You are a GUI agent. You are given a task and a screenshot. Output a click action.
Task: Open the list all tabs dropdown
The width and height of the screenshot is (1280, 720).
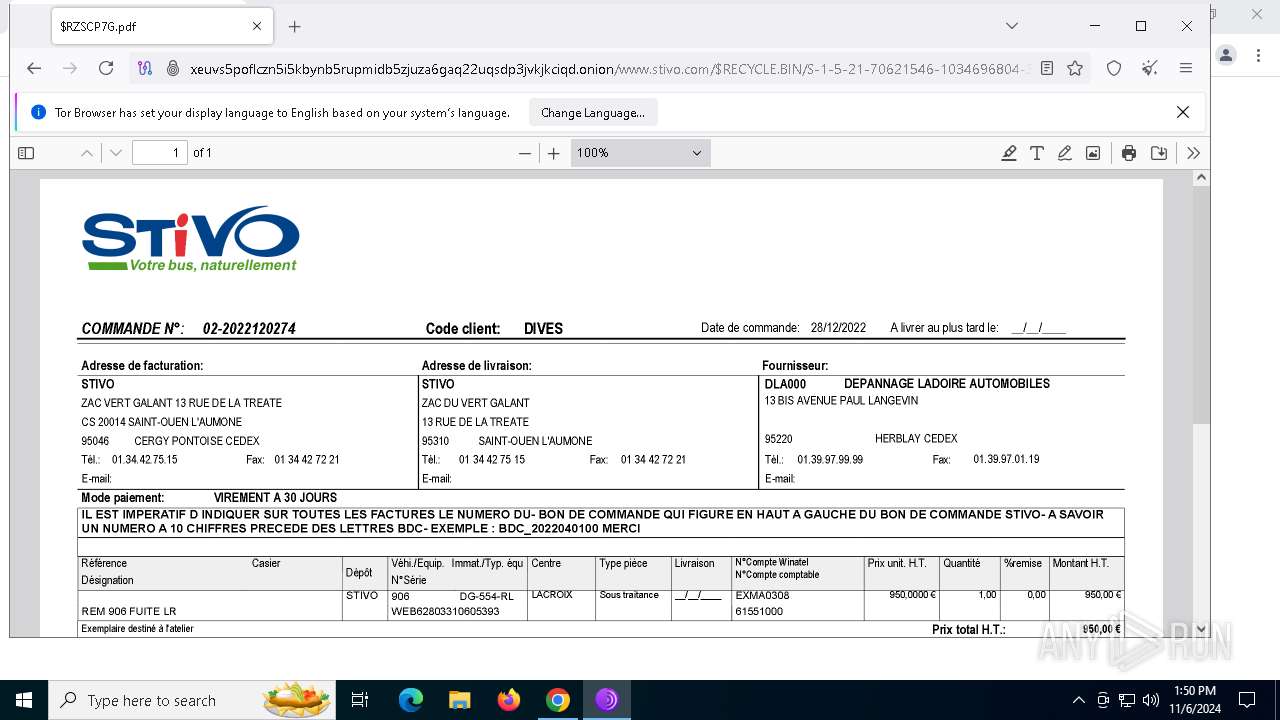pyautogui.click(x=1012, y=26)
